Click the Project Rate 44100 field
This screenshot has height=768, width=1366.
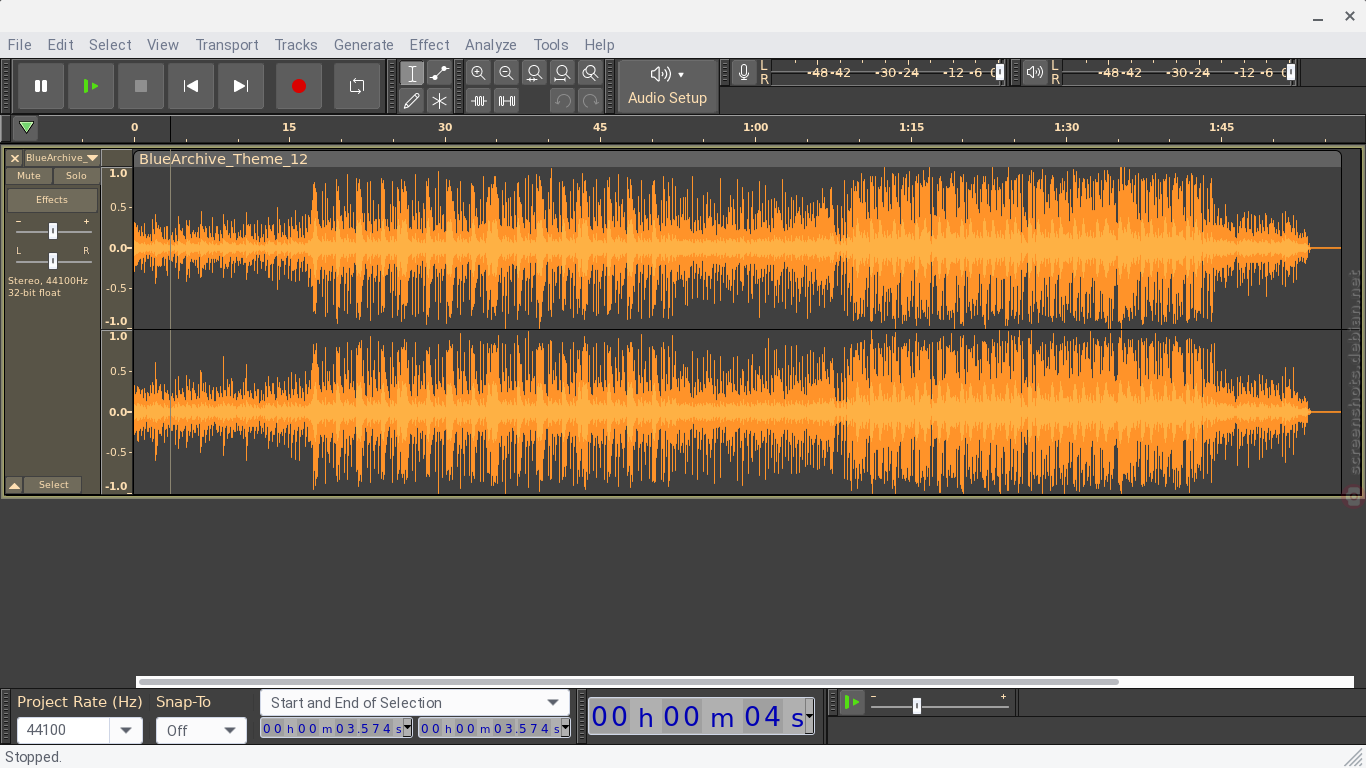click(64, 730)
